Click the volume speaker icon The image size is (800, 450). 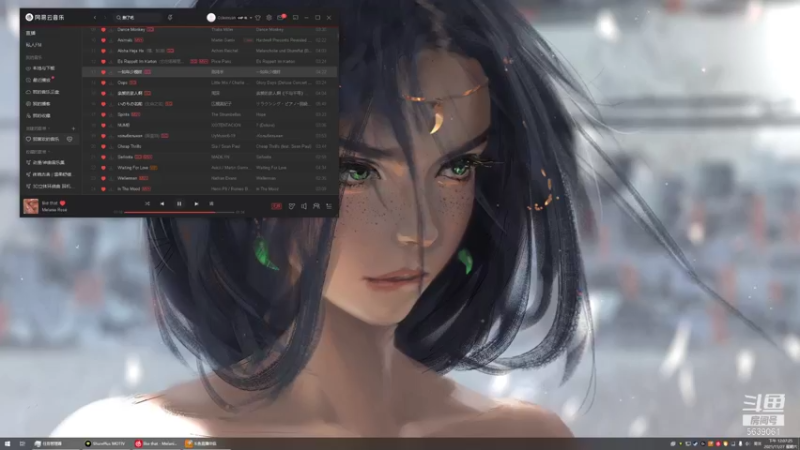coord(304,206)
